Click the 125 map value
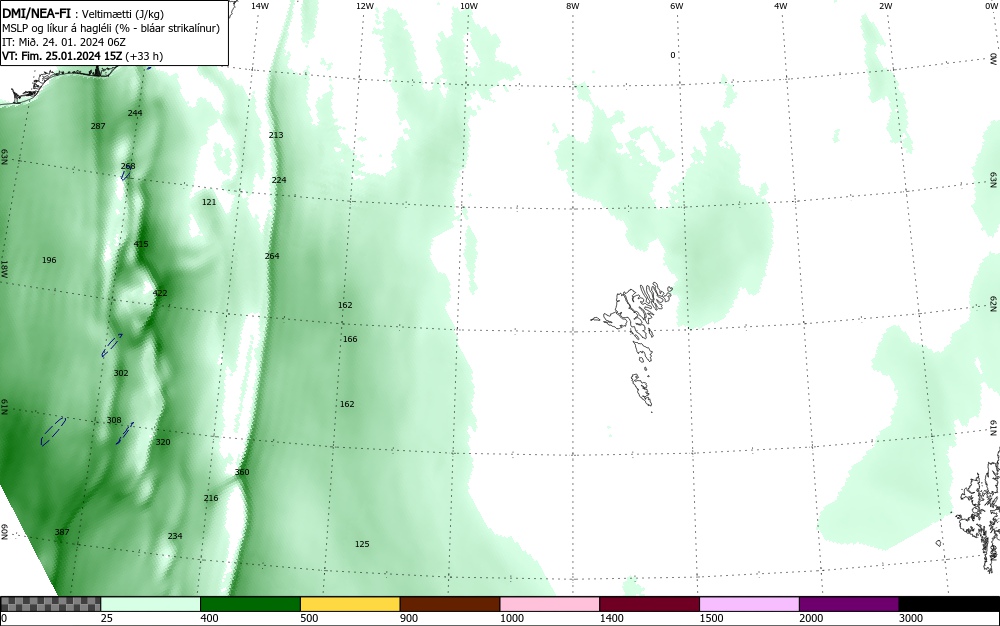 pyautogui.click(x=362, y=544)
